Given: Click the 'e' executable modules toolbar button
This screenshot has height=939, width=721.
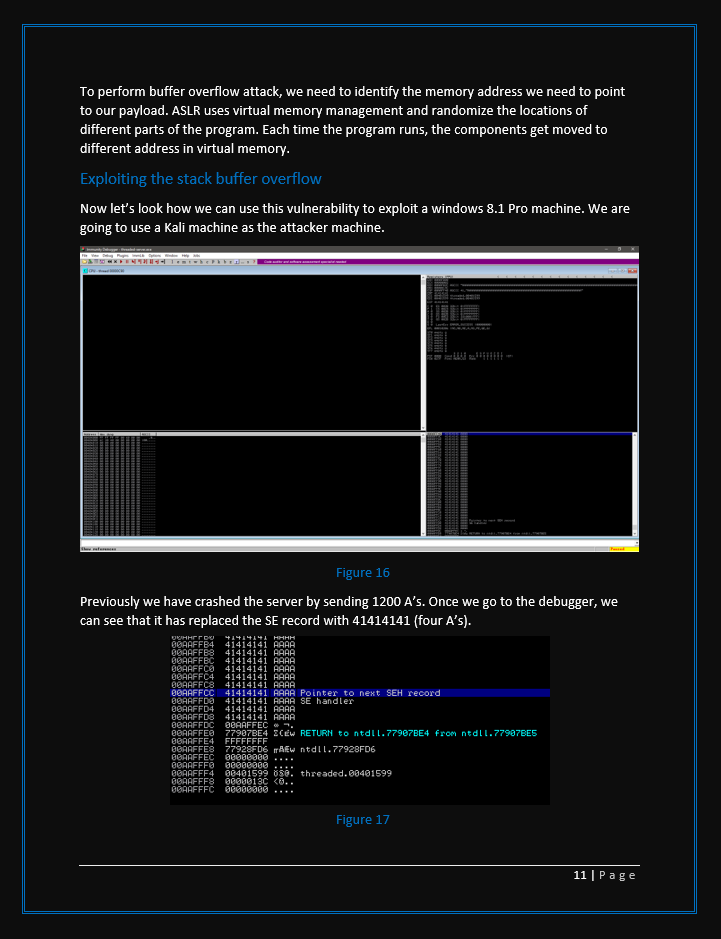Looking at the screenshot, I should click(x=178, y=262).
